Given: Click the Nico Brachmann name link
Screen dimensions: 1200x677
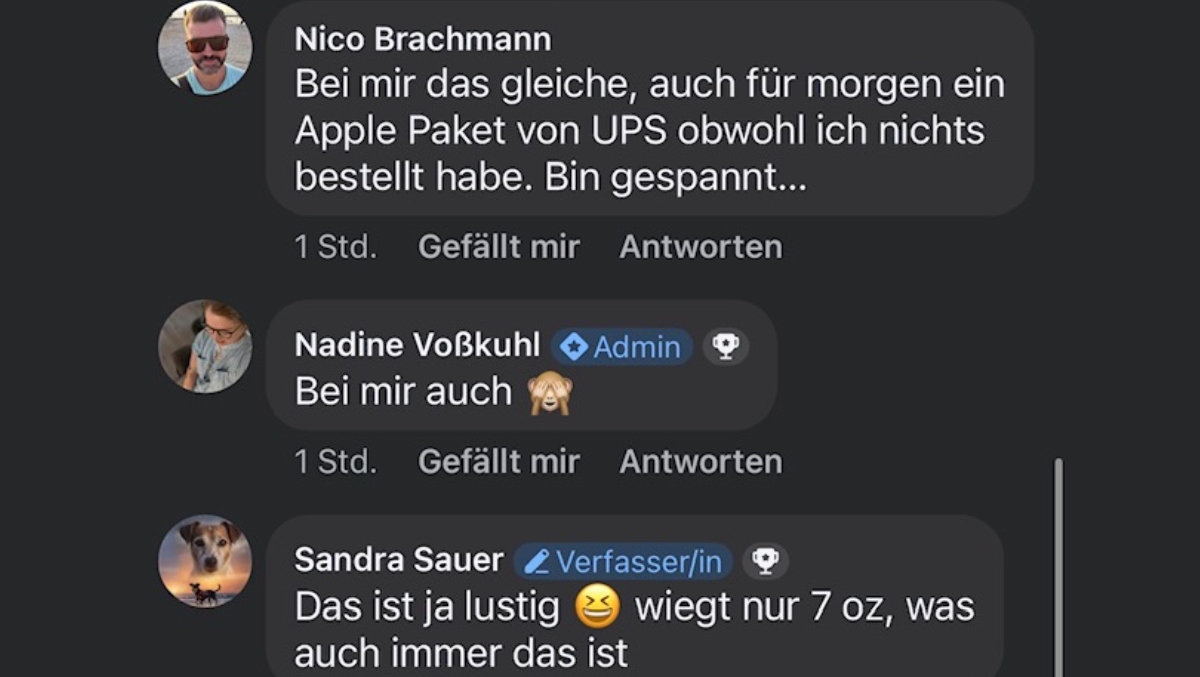Looking at the screenshot, I should [x=422, y=39].
